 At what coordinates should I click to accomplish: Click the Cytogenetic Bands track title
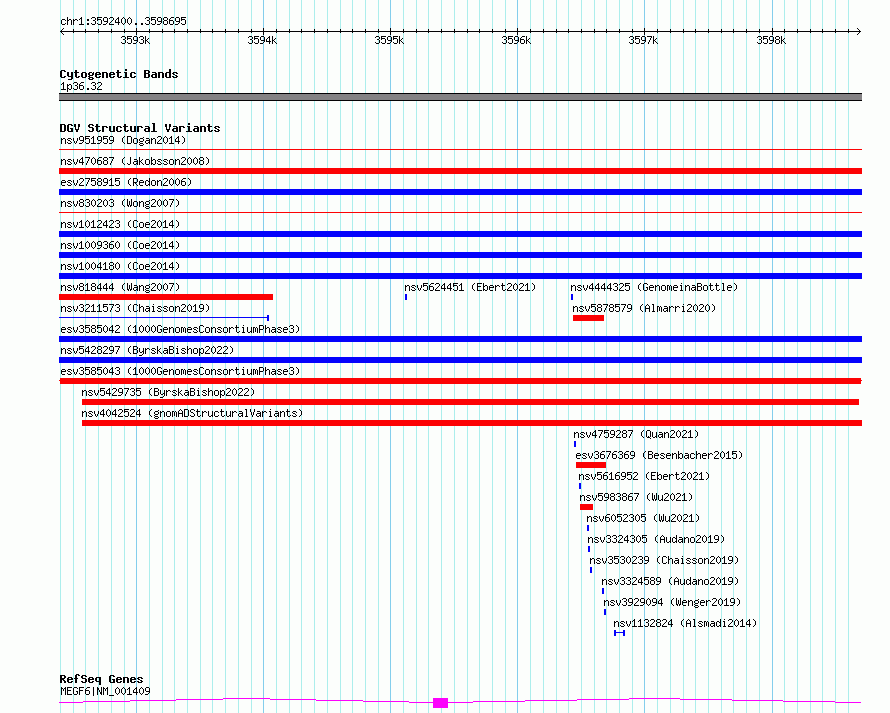(119, 74)
